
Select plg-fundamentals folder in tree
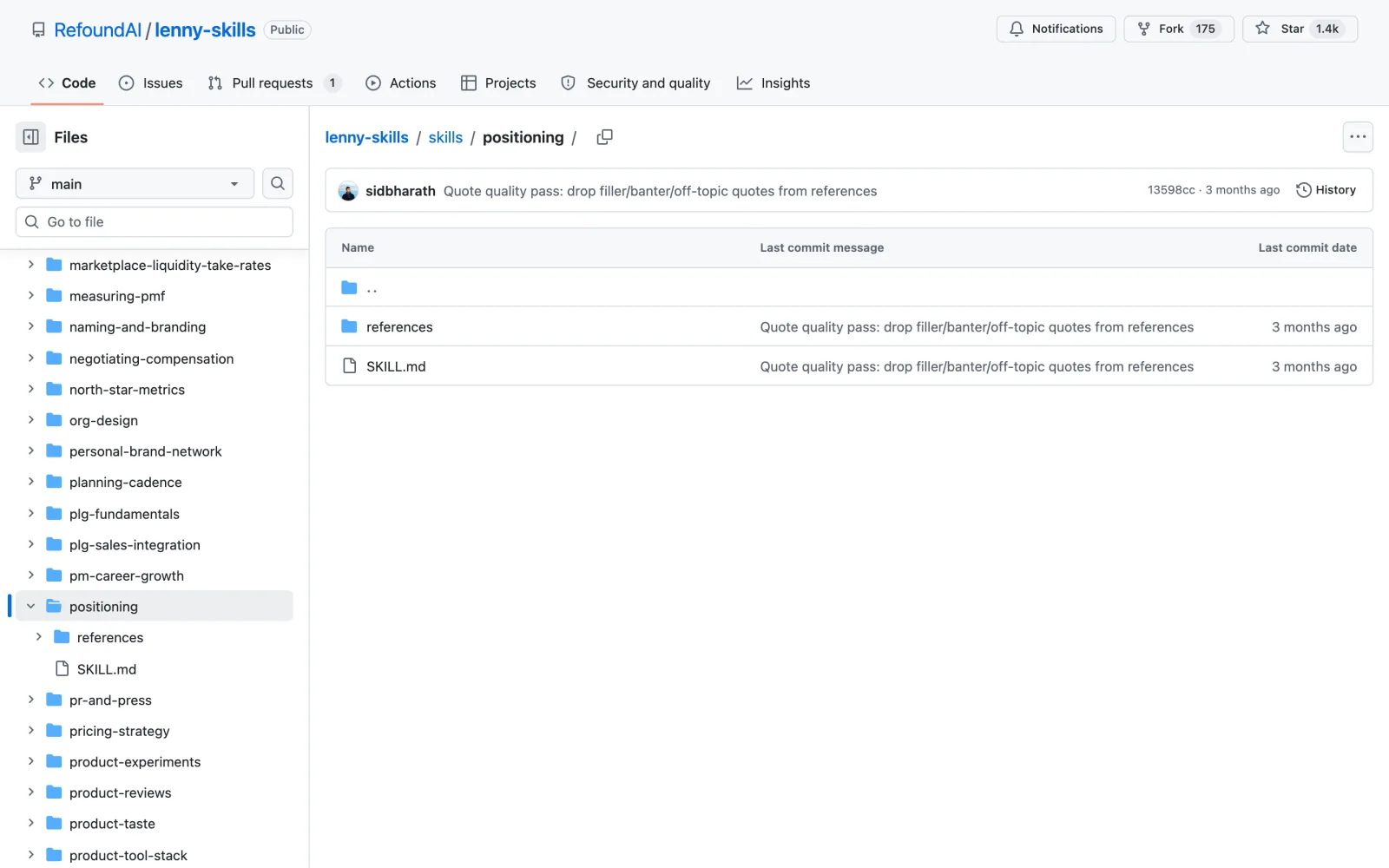click(x=124, y=514)
